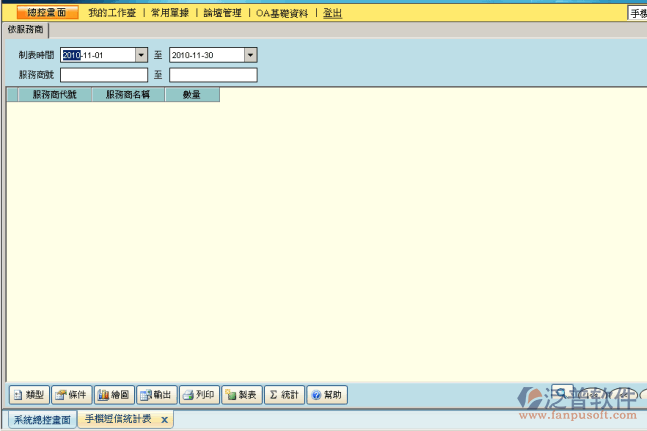Click the Σ 統計 statistics button
The height and width of the screenshot is (431, 647).
click(284, 395)
